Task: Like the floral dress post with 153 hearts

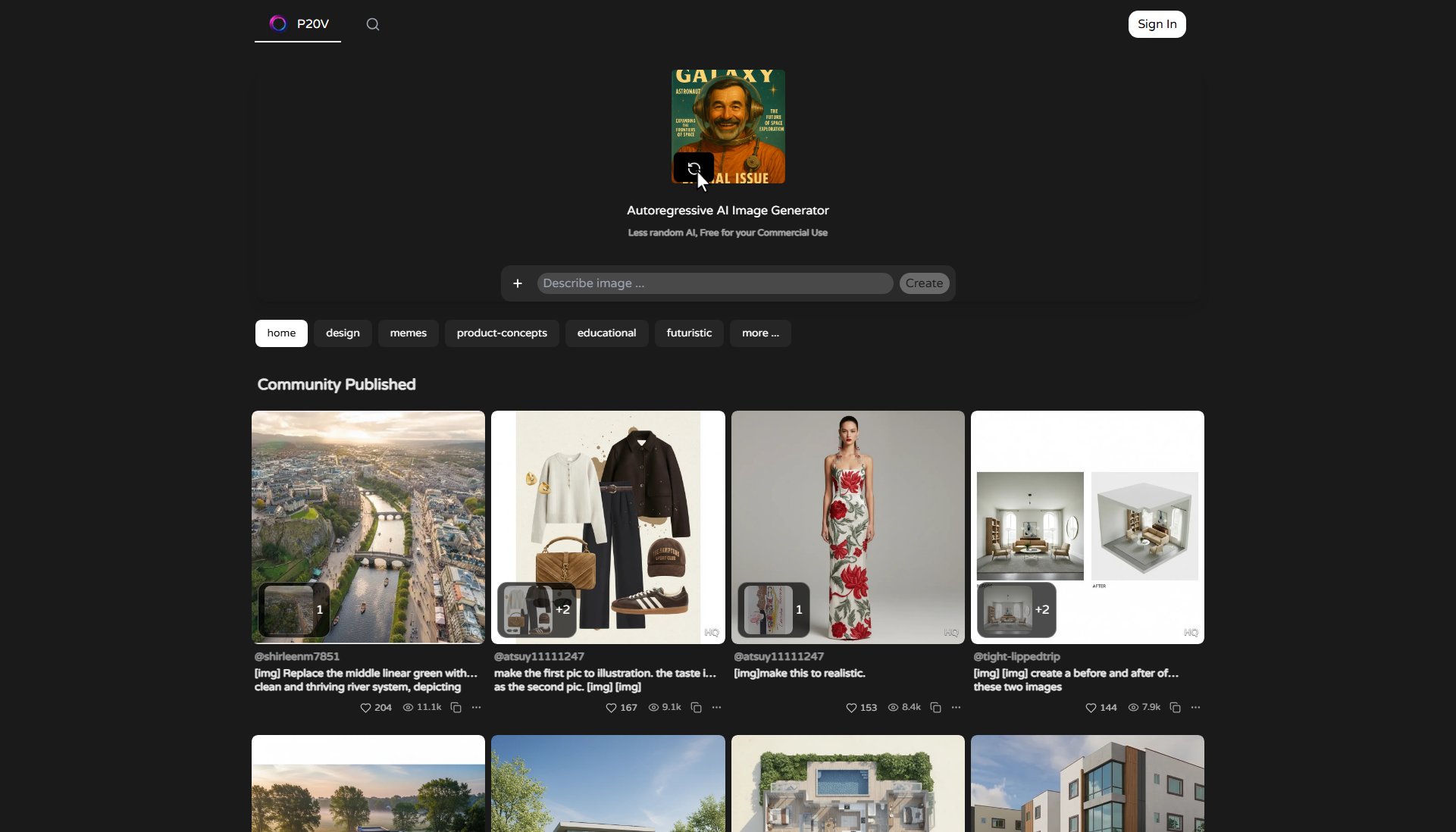Action: click(851, 708)
